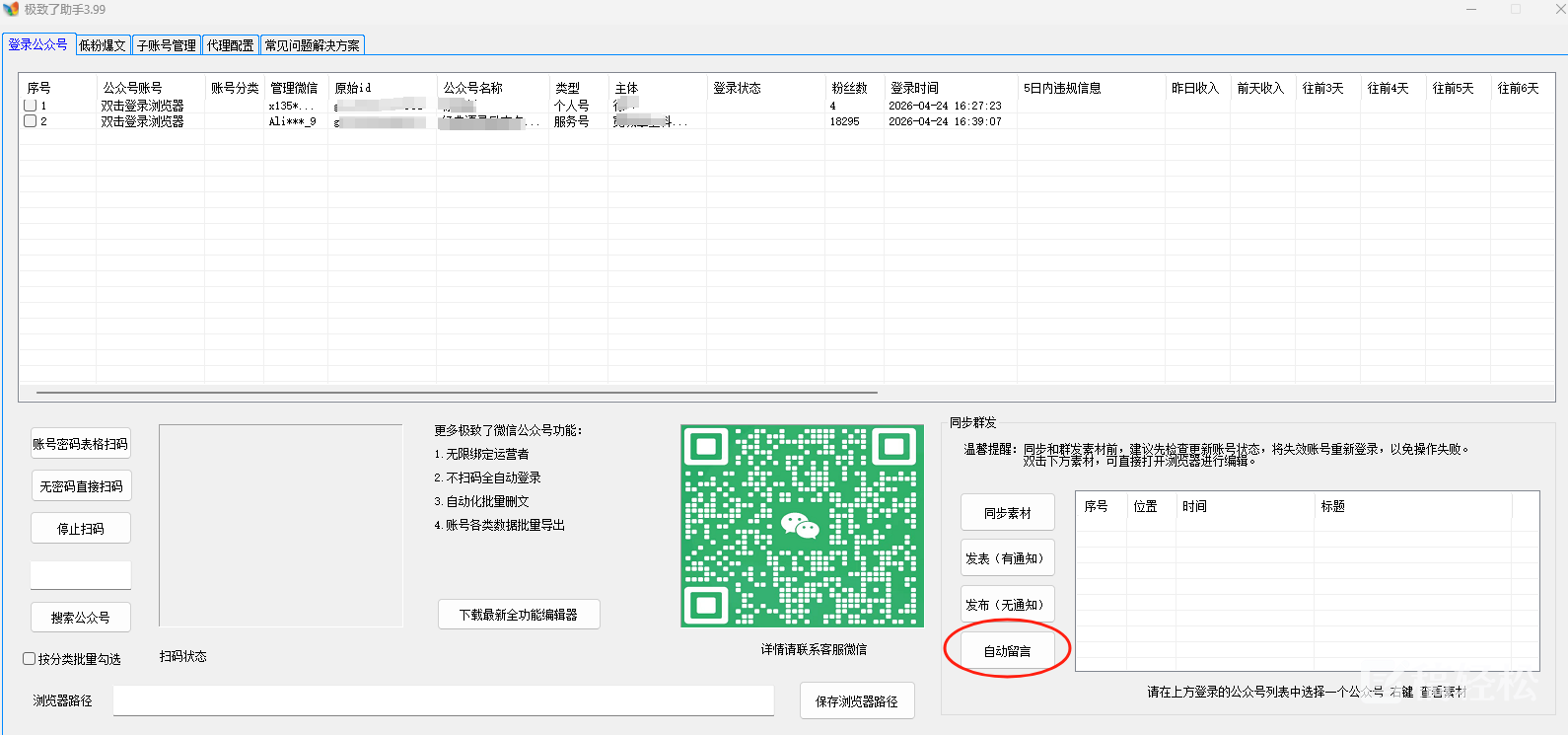Click the 账号分类 column header

(x=235, y=88)
